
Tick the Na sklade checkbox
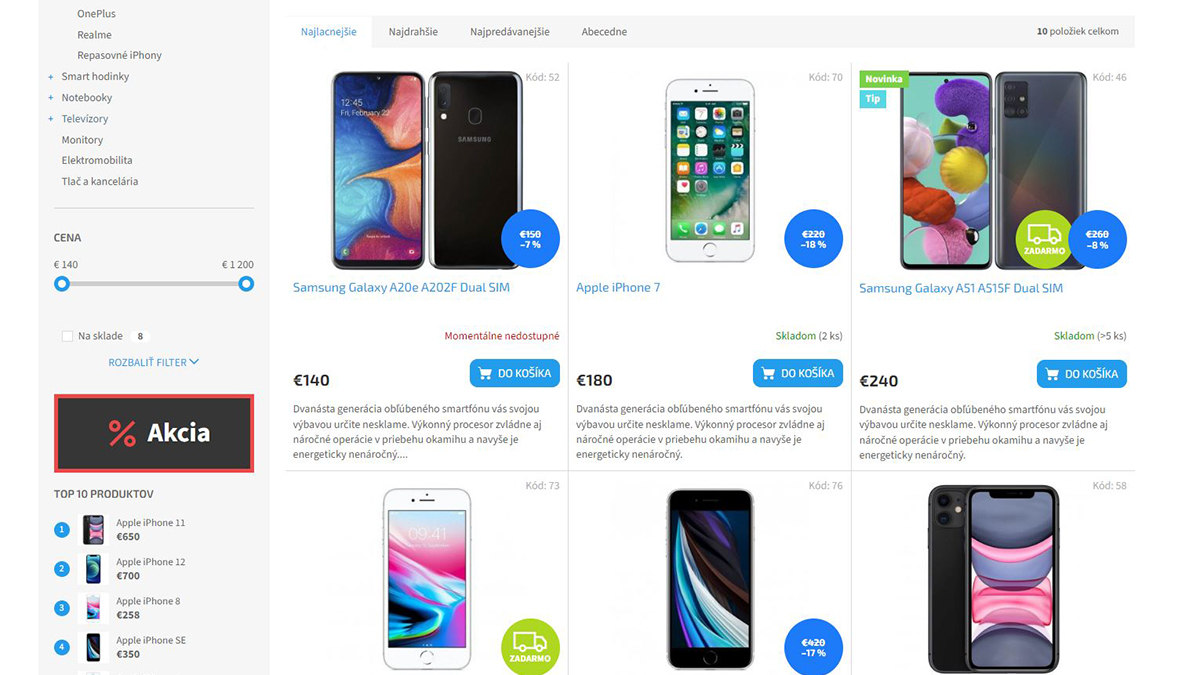coord(67,337)
